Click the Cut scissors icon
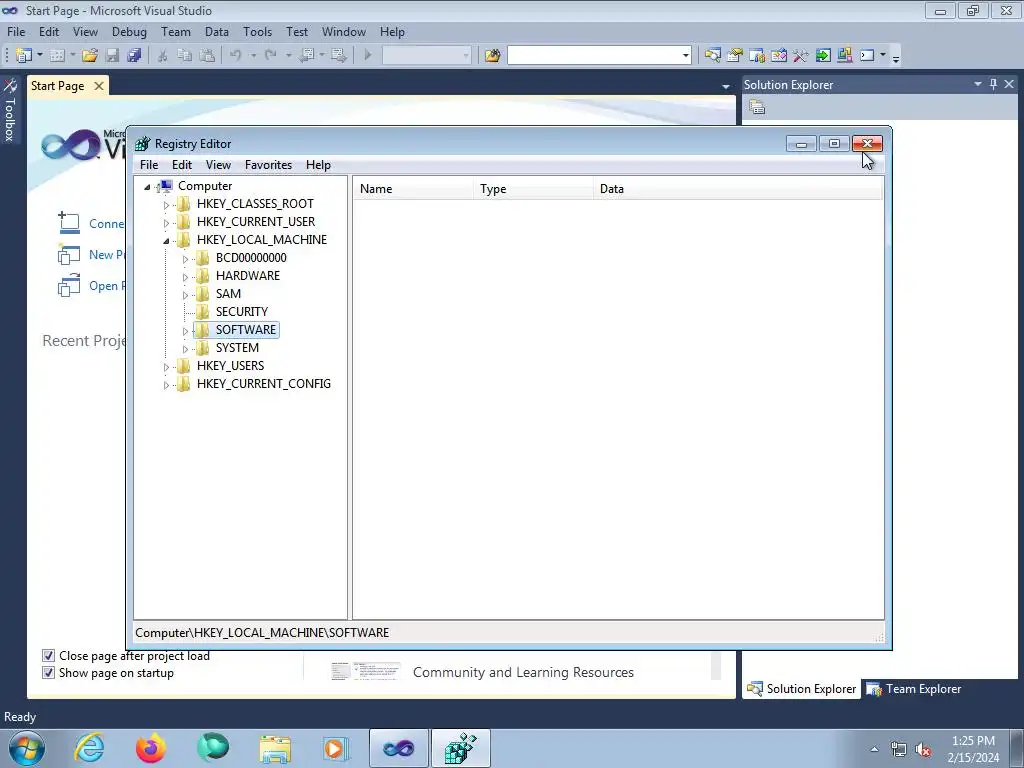 (163, 56)
